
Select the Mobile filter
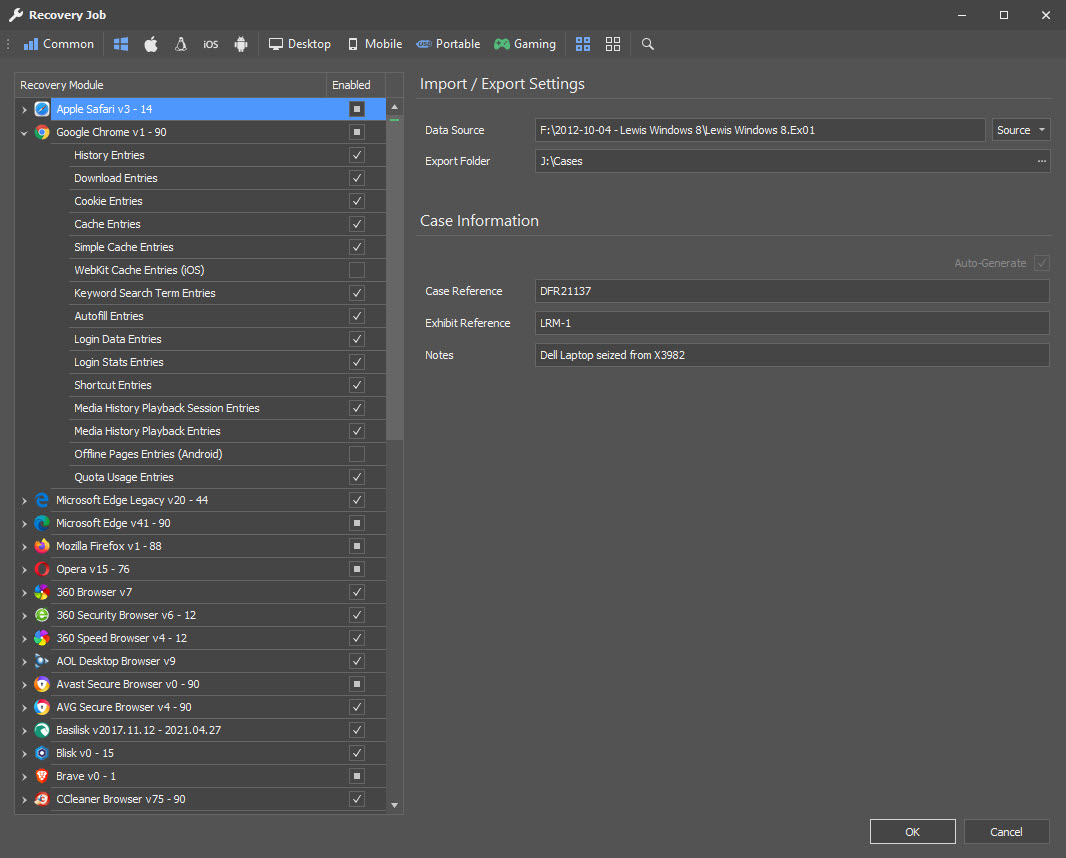click(375, 44)
